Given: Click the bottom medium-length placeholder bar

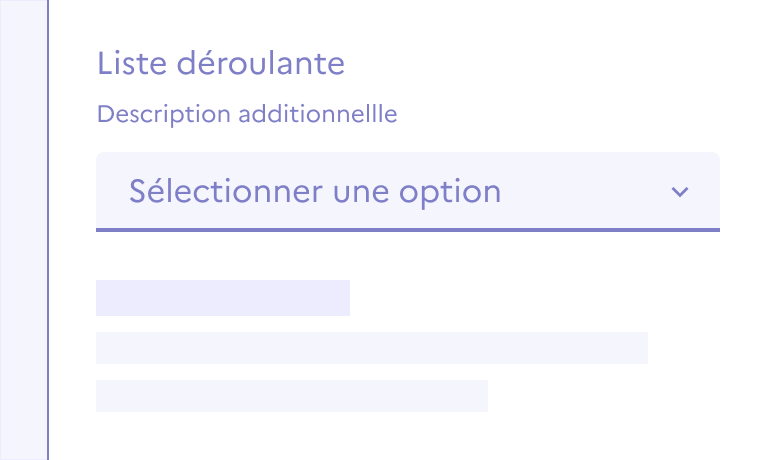Looking at the screenshot, I should click(291, 395).
